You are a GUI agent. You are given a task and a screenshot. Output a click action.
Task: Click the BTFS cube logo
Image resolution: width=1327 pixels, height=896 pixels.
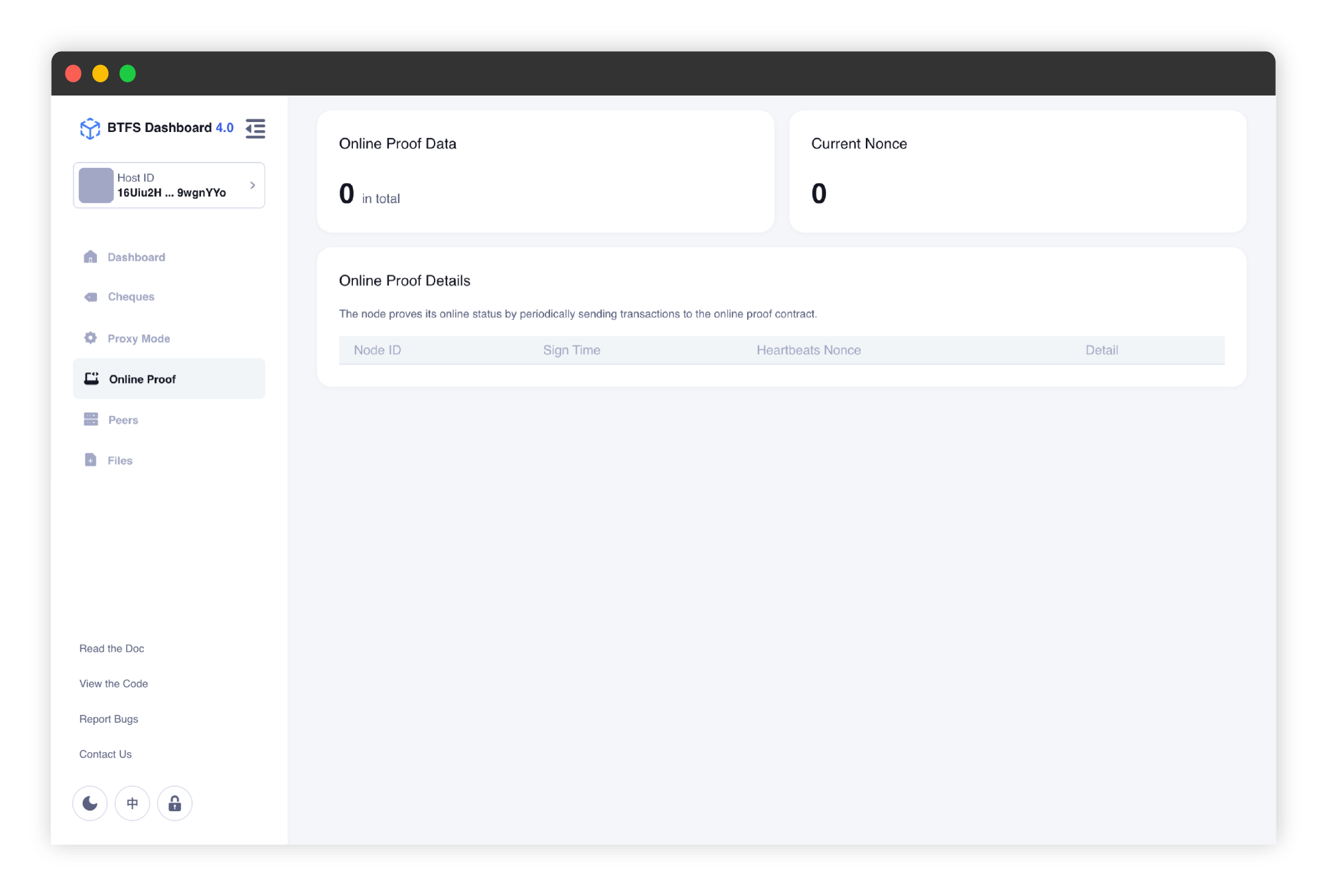click(90, 128)
